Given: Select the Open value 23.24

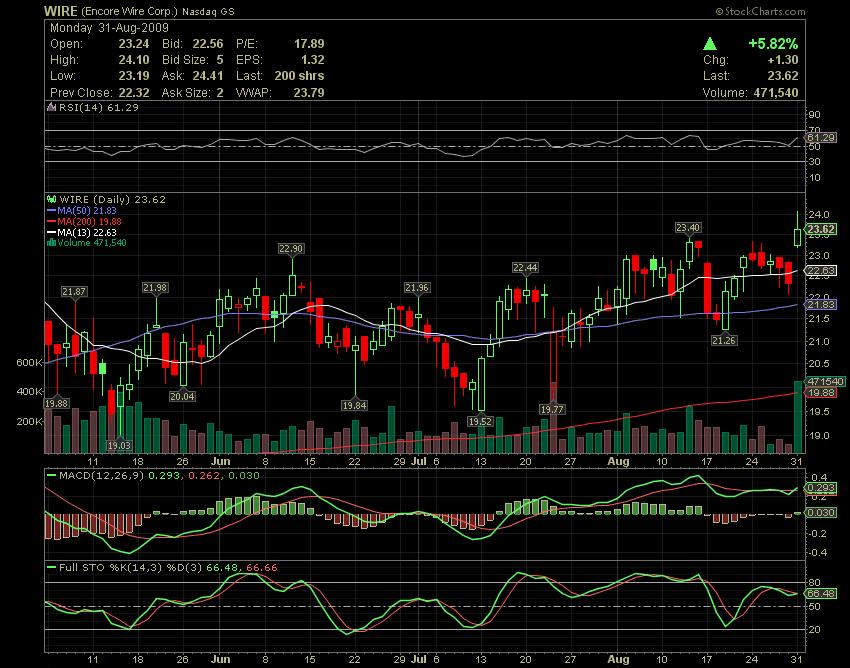Looking at the screenshot, I should [x=134, y=44].
